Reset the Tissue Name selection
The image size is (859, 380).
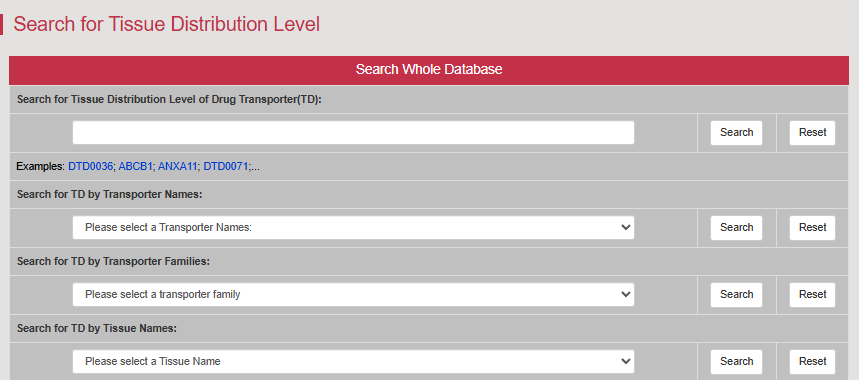coord(812,361)
